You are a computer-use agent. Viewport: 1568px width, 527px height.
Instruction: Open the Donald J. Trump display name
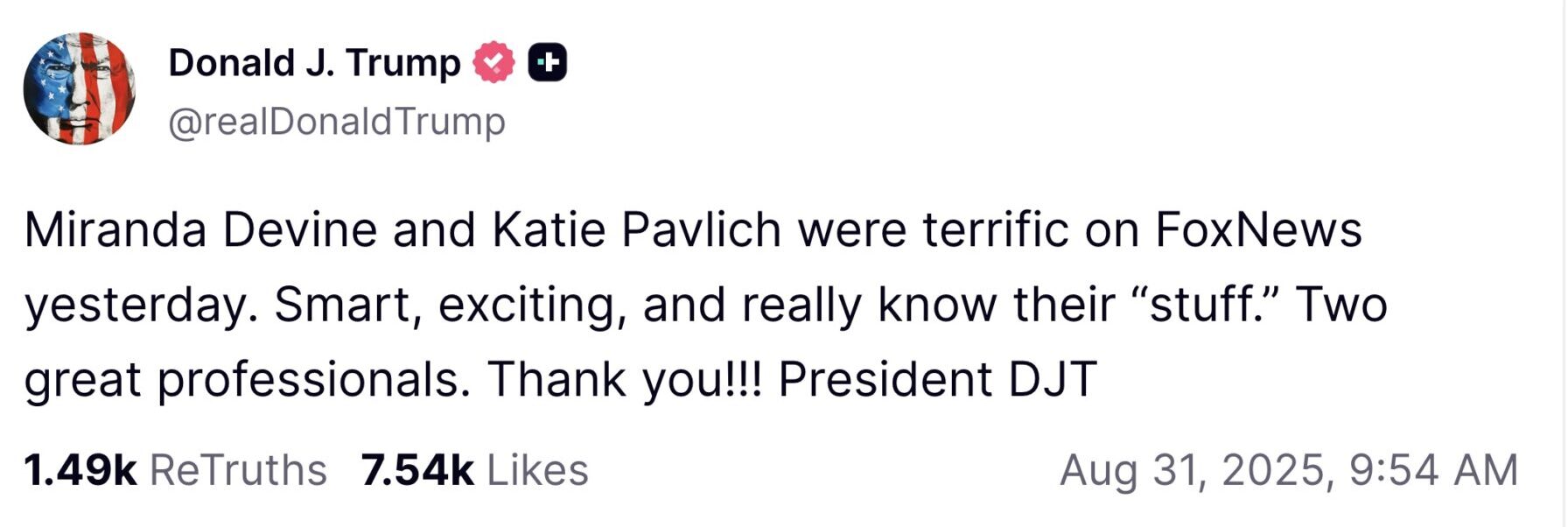click(314, 63)
